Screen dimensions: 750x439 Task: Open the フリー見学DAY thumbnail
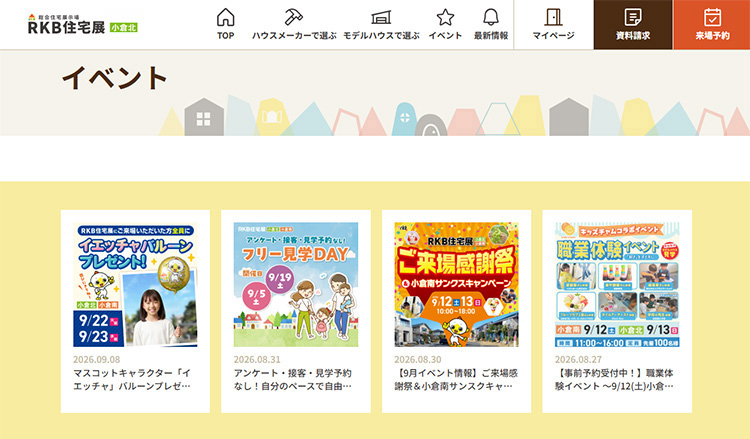point(296,285)
